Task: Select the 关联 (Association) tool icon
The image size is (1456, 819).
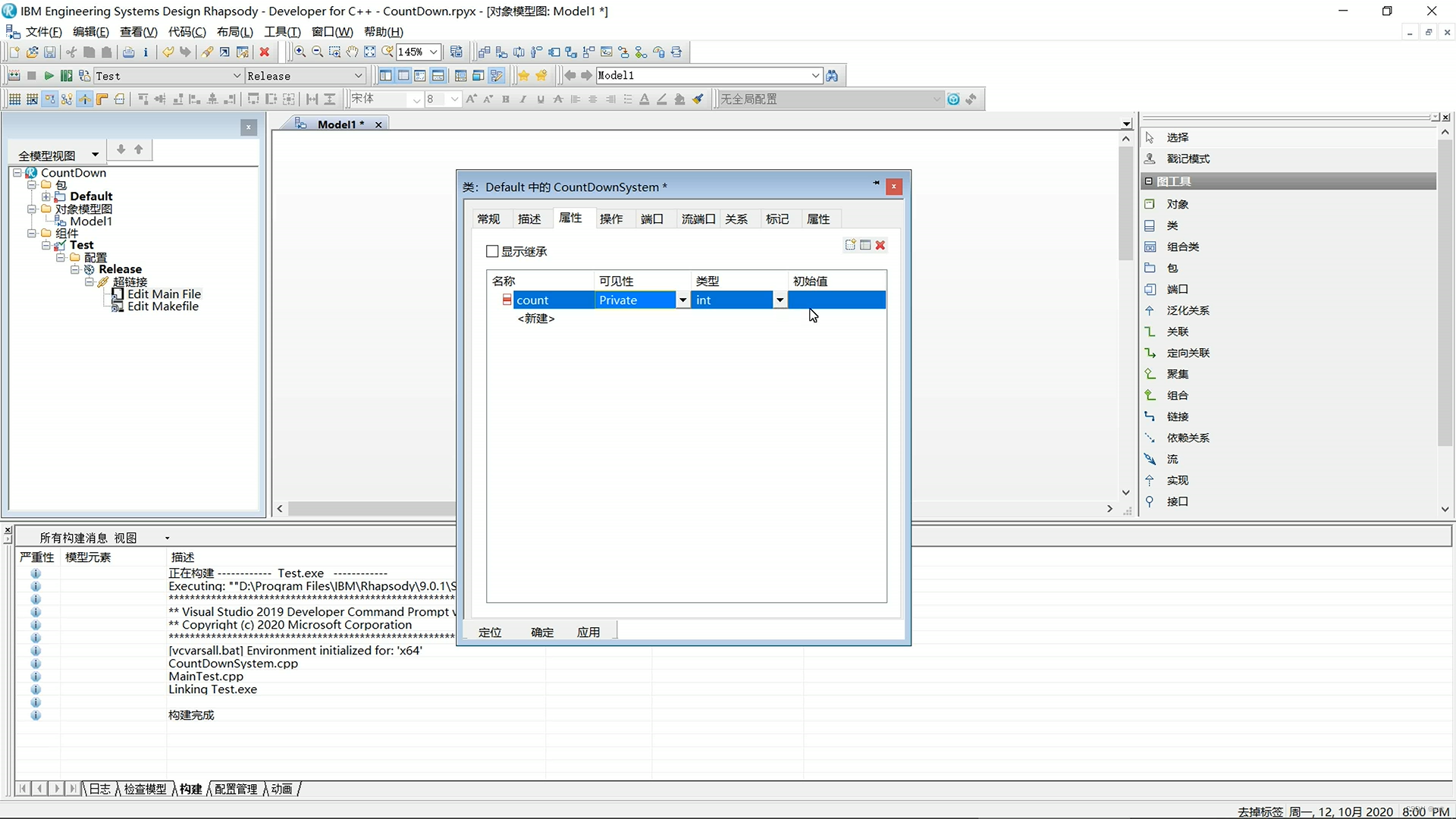Action: 1150,331
